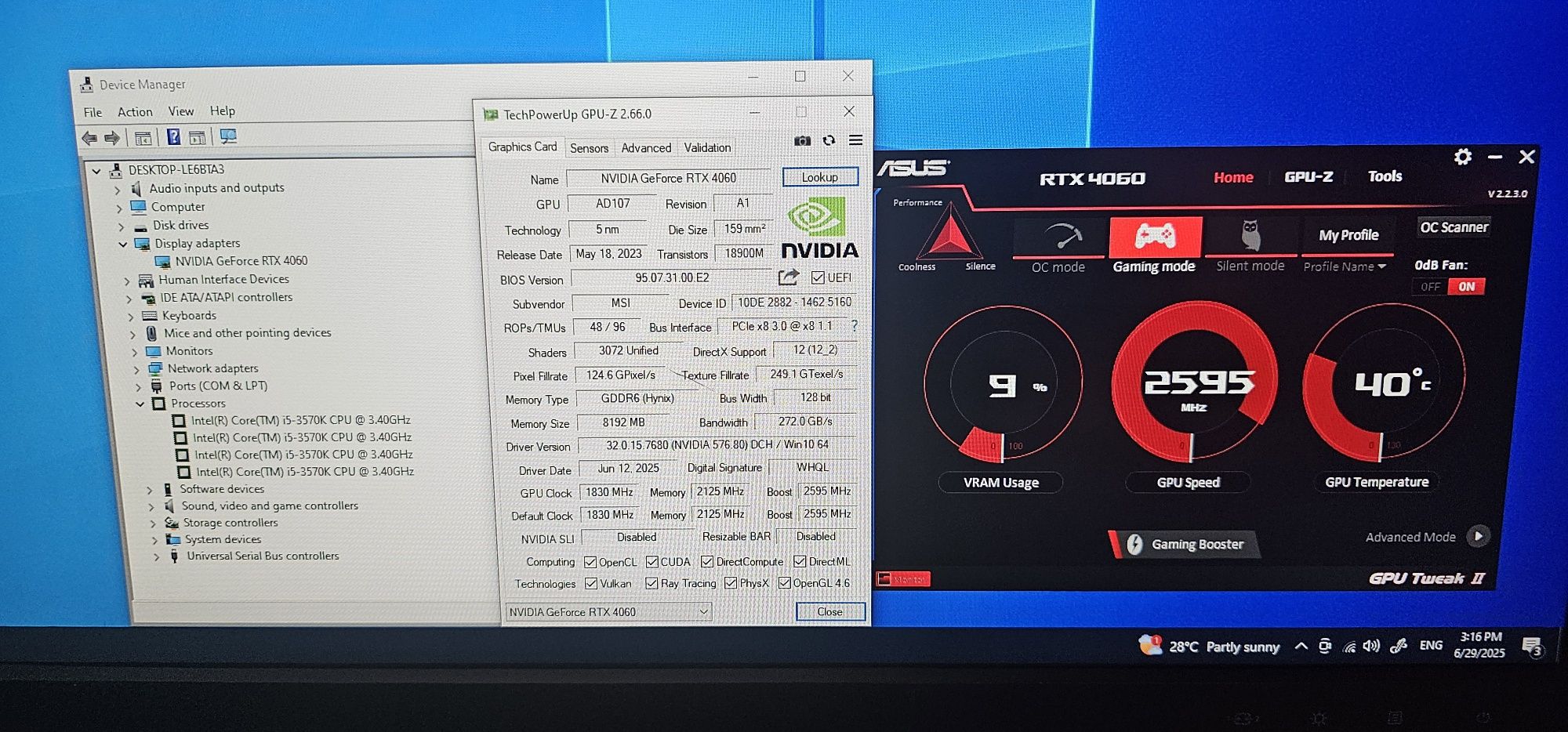The width and height of the screenshot is (1568, 732).
Task: Open the notification center icon
Action: pyautogui.click(x=1532, y=647)
